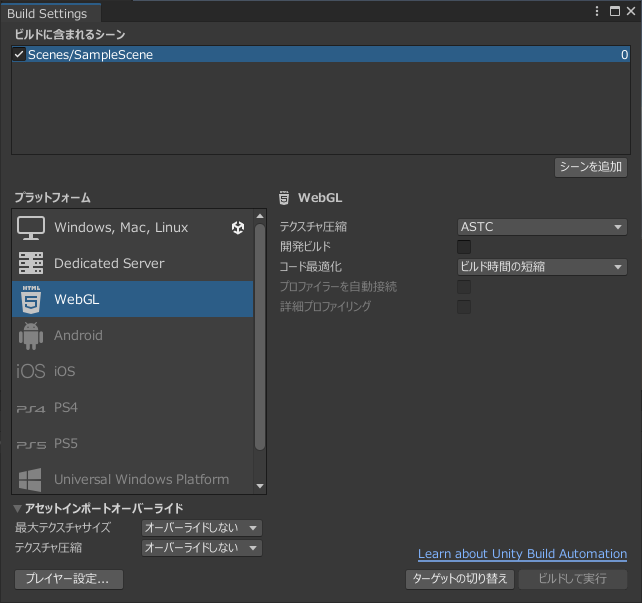The height and width of the screenshot is (603, 642).
Task: Click the PS4 logo icon
Action: click(31, 409)
